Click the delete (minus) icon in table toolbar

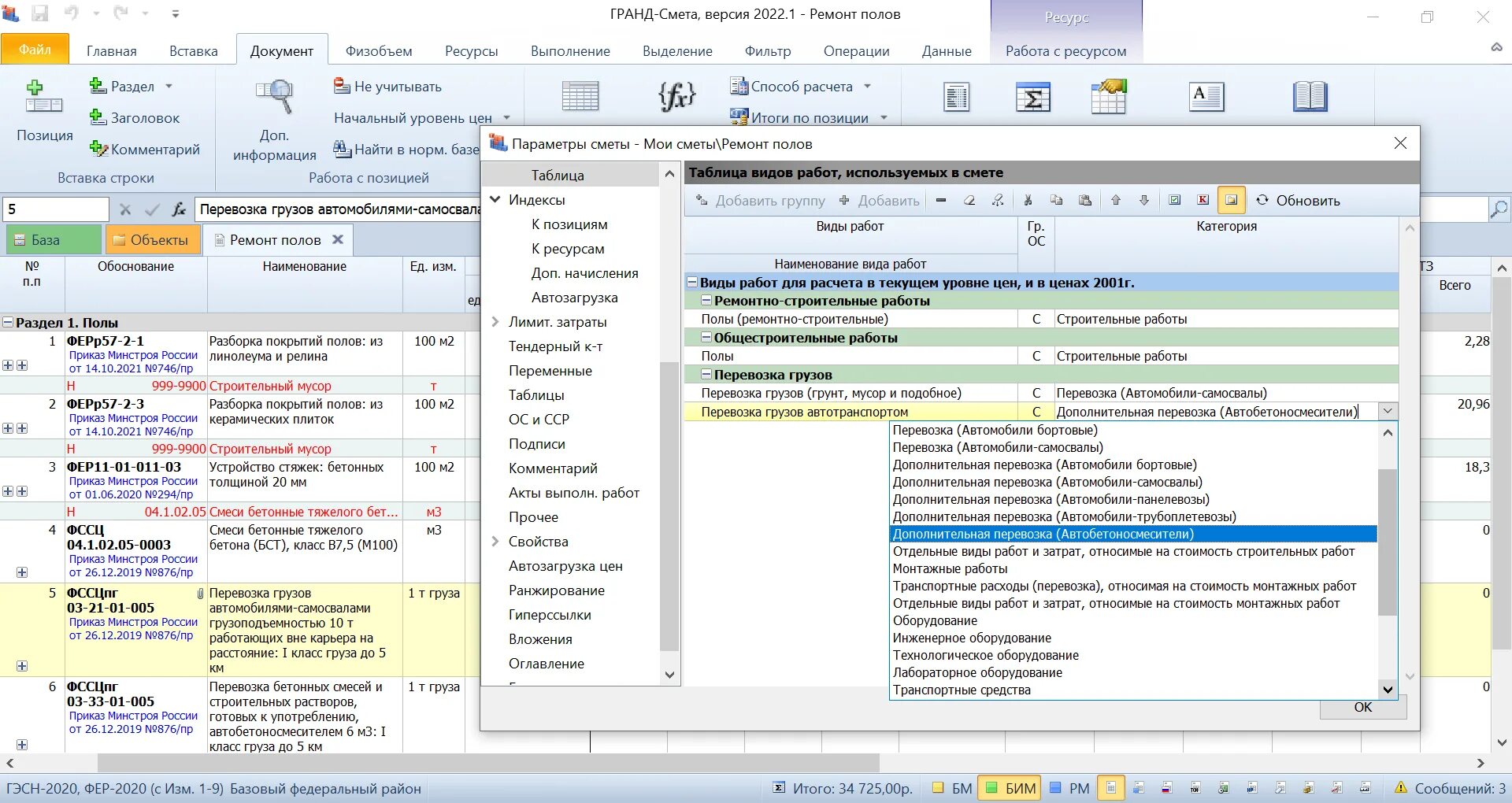tap(941, 201)
